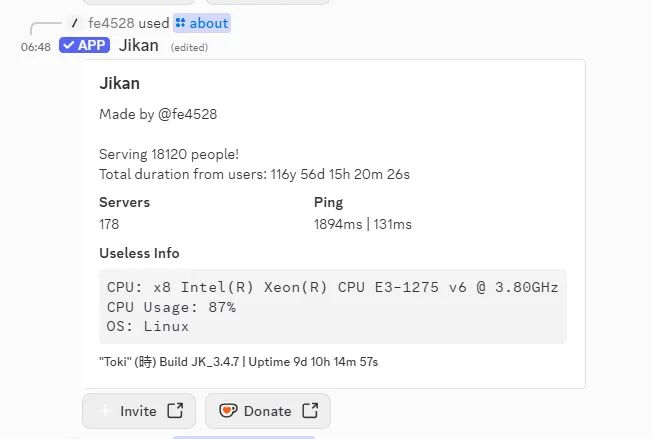Open the Jikan bot name profile
This screenshot has width=652, height=439.
tap(138, 45)
